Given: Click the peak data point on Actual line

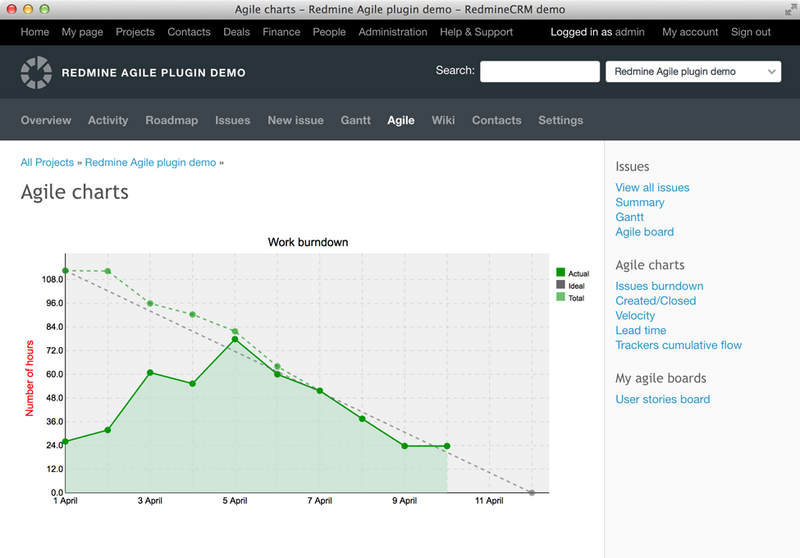Looking at the screenshot, I should (x=235, y=339).
